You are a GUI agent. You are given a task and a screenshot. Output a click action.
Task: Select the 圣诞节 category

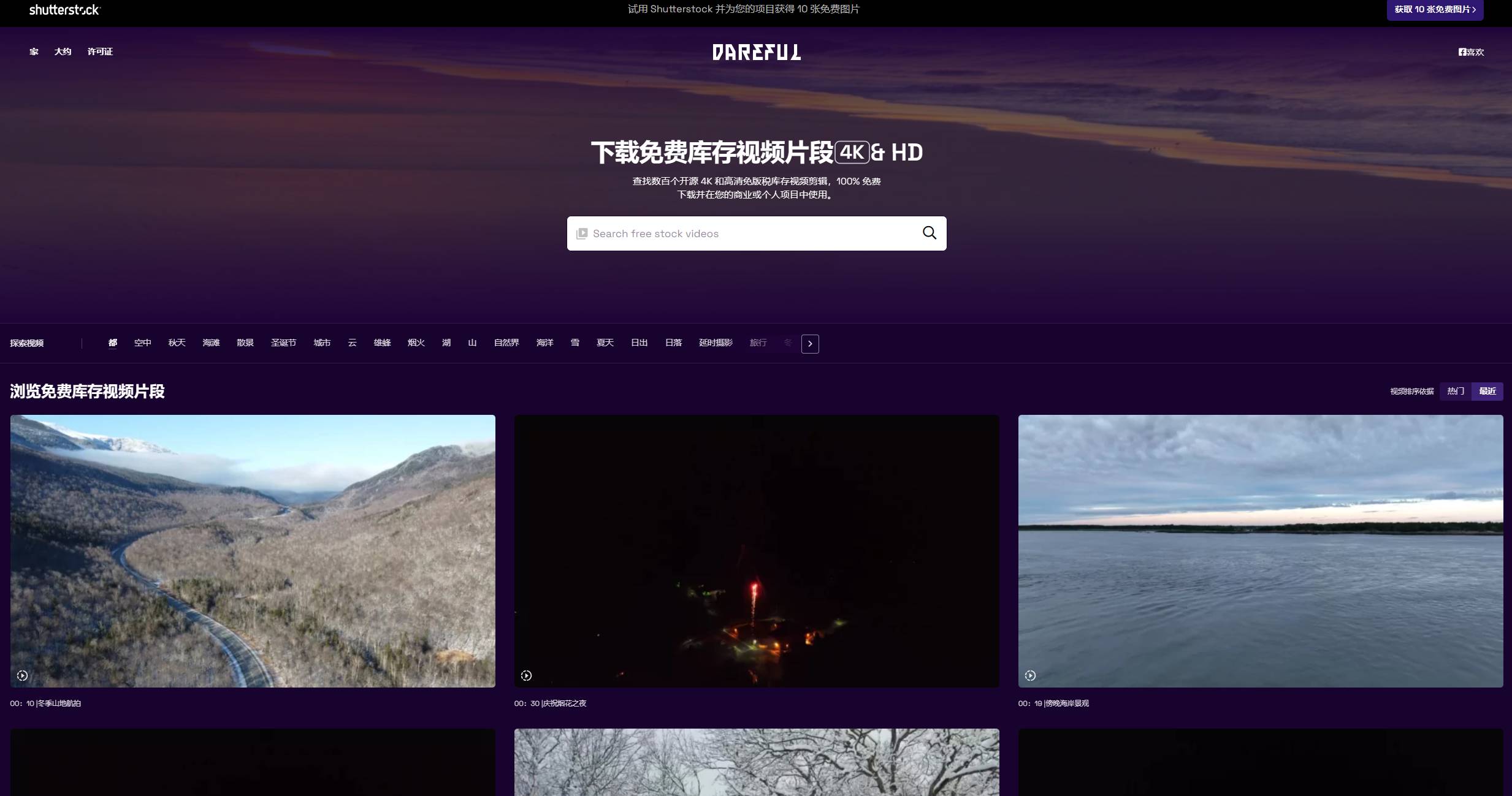click(284, 343)
